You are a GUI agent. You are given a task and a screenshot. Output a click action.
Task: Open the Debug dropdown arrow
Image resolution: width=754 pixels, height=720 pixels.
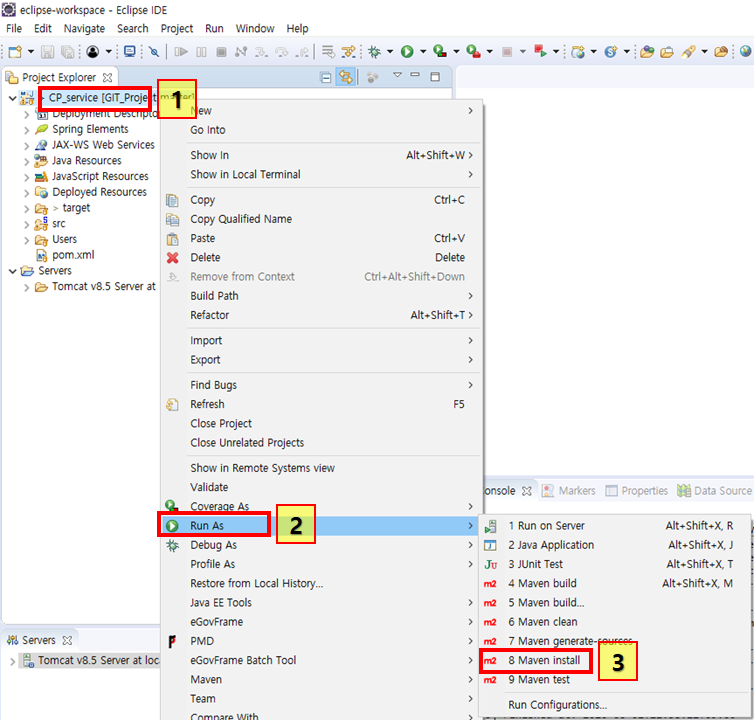[x=390, y=51]
